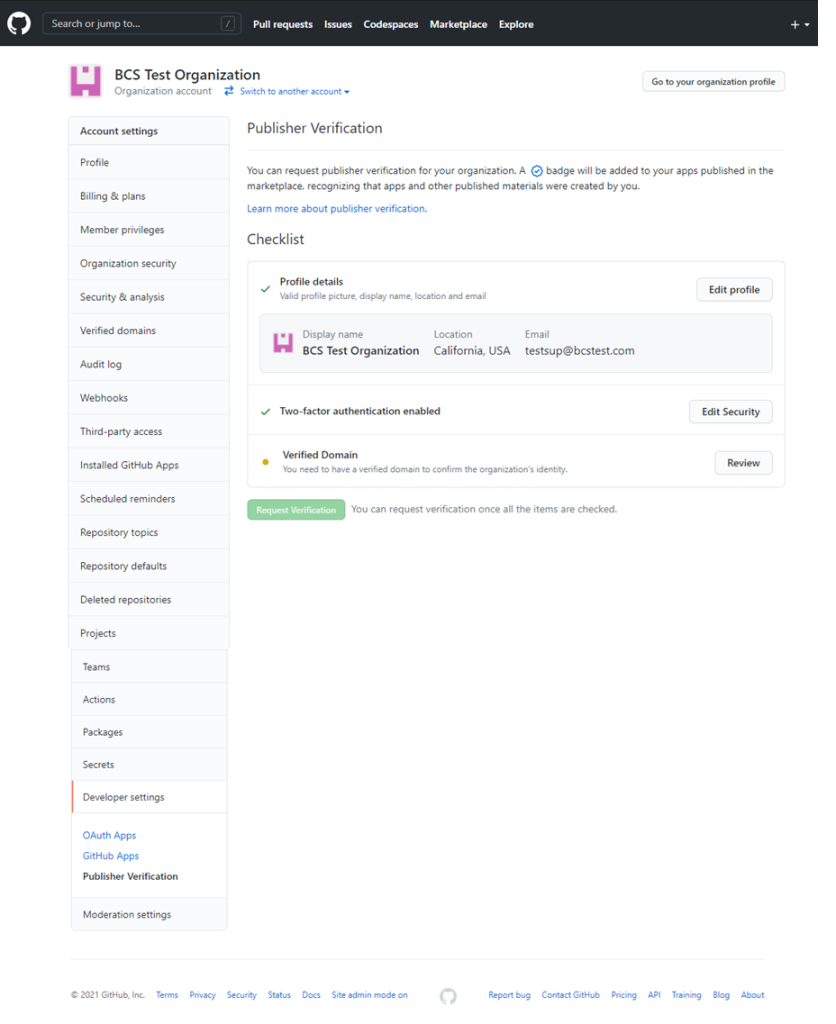The height and width of the screenshot is (1024, 836).
Task: Click the green check next to Profile details
Action: point(265,289)
